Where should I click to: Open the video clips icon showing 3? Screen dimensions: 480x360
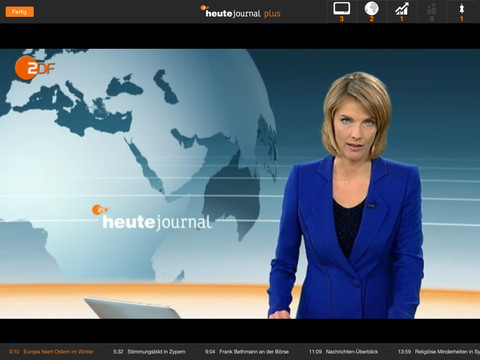pos(342,12)
